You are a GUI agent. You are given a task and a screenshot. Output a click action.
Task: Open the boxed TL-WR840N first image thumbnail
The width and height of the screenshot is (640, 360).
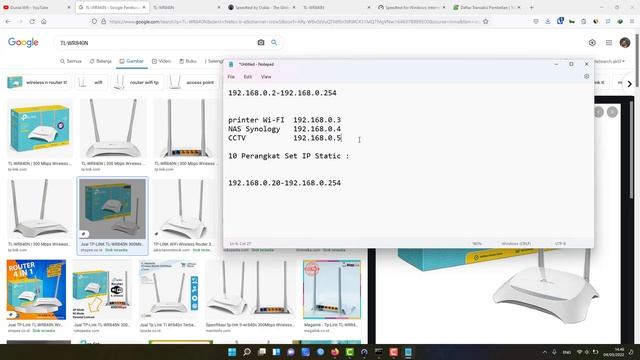point(40,129)
